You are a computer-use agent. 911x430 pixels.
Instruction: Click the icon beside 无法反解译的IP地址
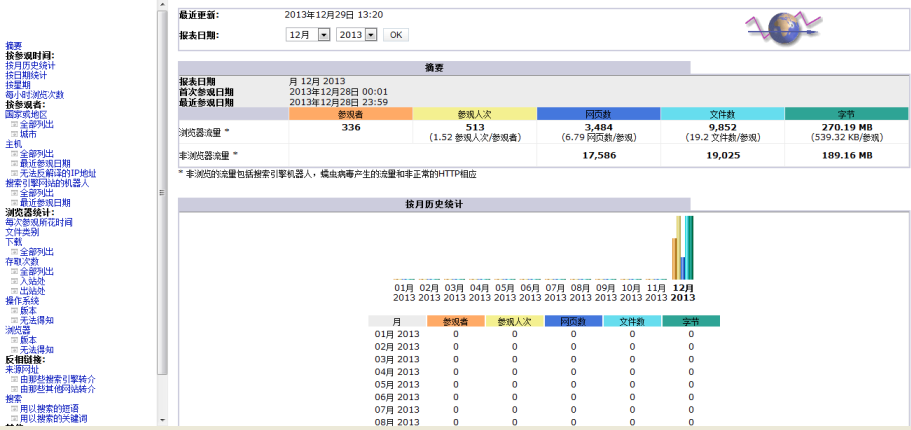point(14,173)
